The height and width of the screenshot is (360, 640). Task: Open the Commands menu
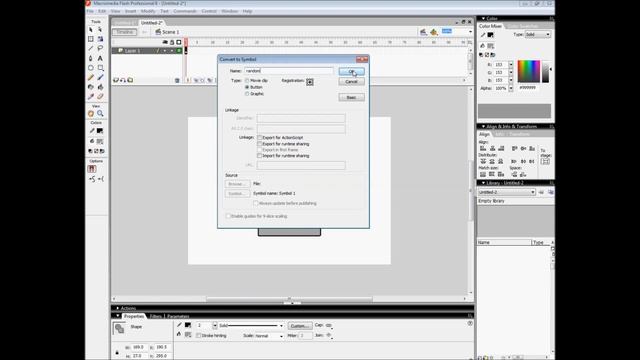click(185, 11)
